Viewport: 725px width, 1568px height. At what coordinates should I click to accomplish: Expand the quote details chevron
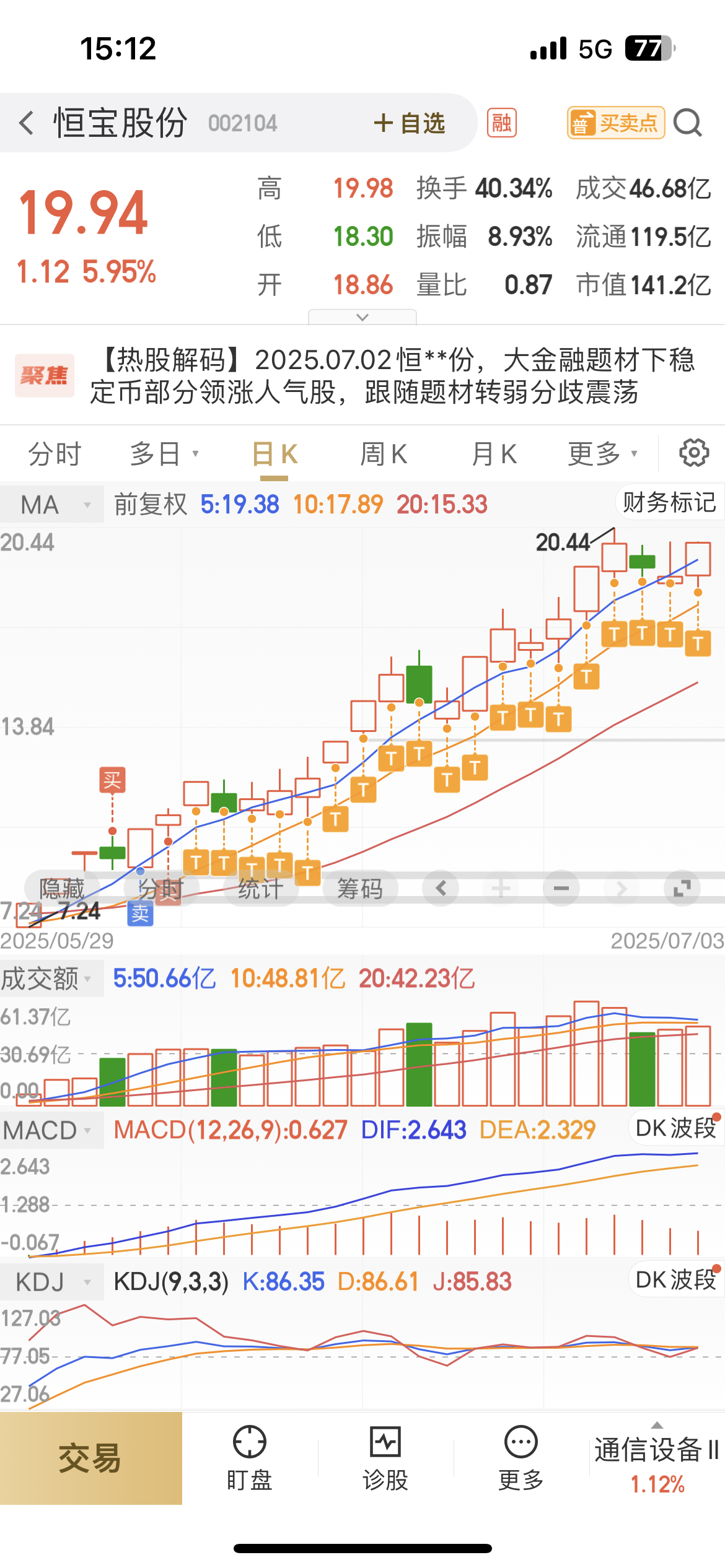(x=362, y=317)
